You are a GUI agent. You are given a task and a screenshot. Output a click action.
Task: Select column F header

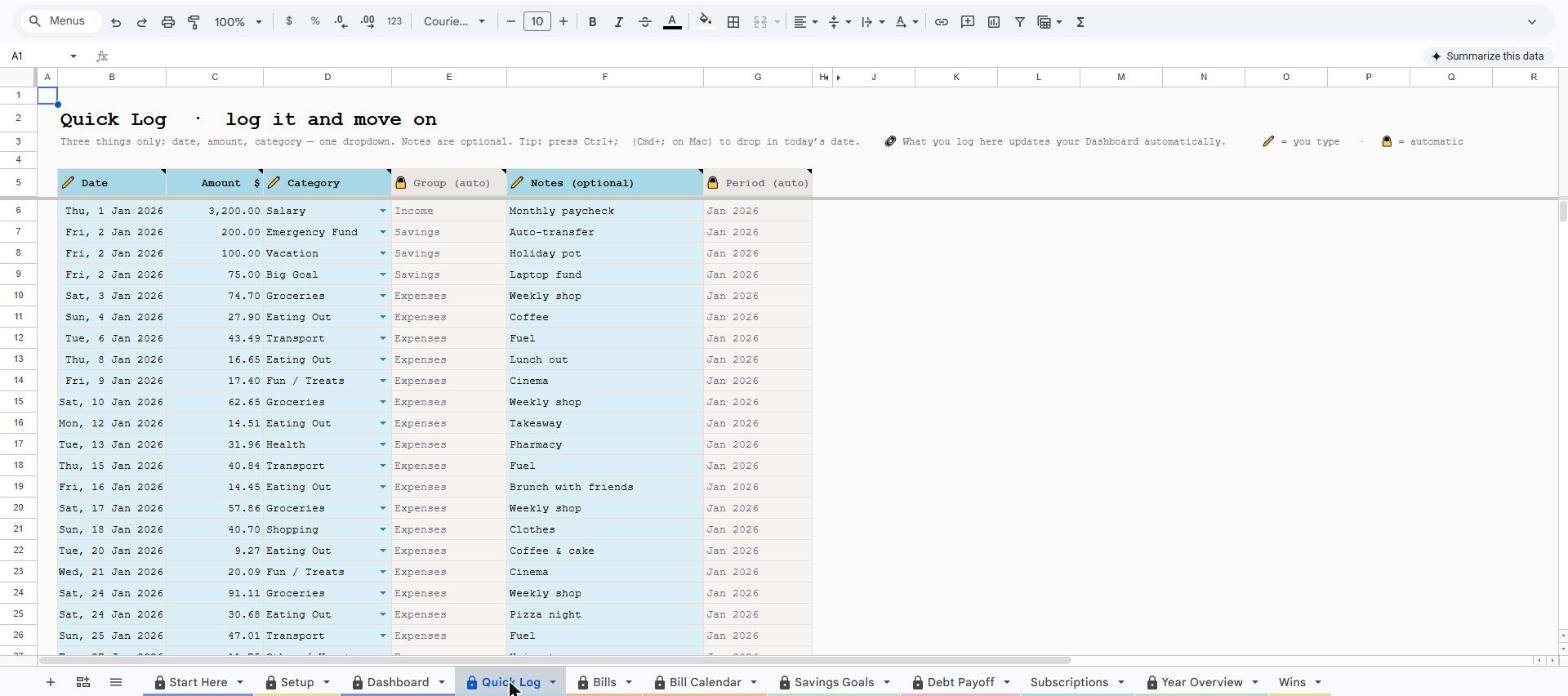[x=605, y=77]
